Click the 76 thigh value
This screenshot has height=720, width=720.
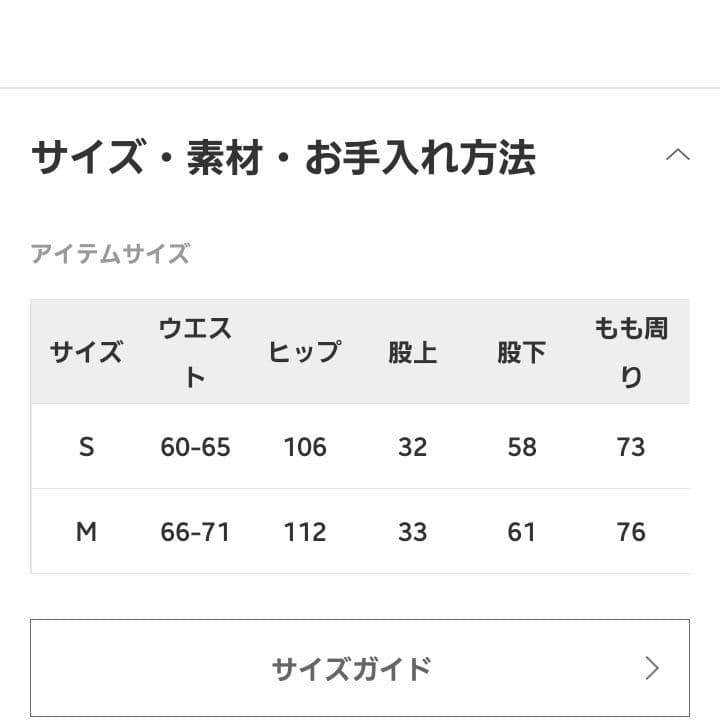coord(631,532)
